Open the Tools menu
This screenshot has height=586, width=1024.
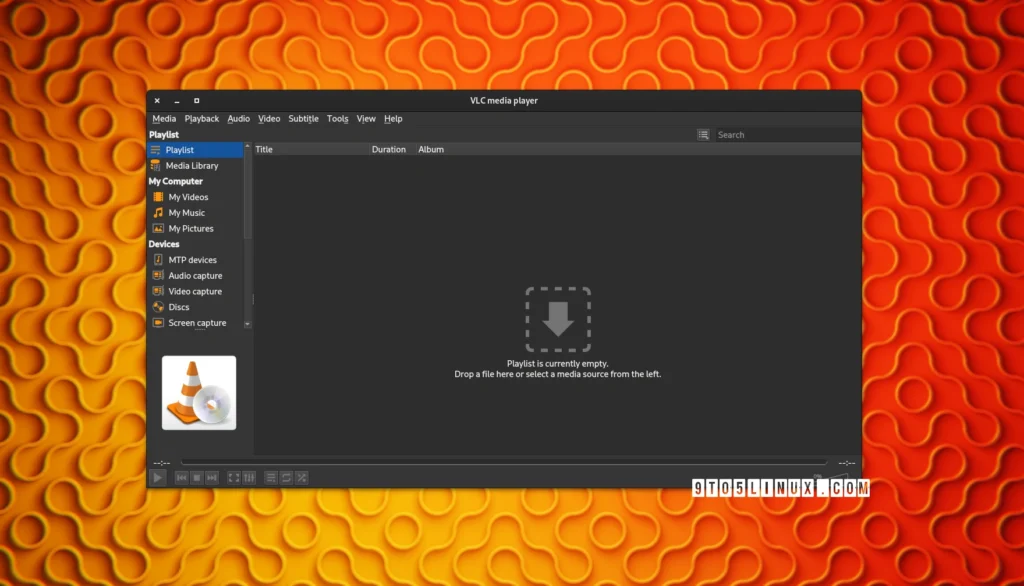(x=338, y=119)
